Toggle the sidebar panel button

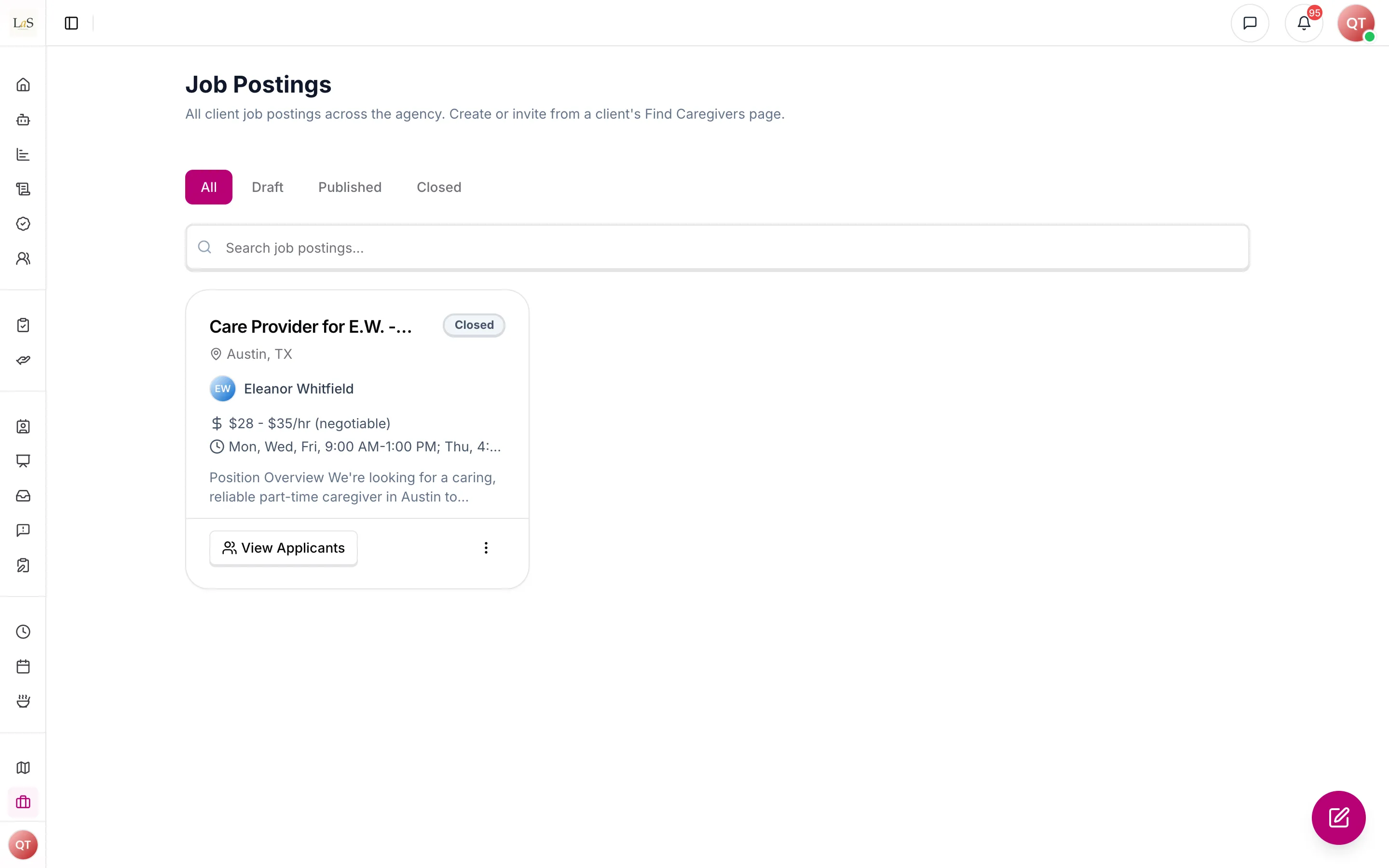tap(71, 23)
